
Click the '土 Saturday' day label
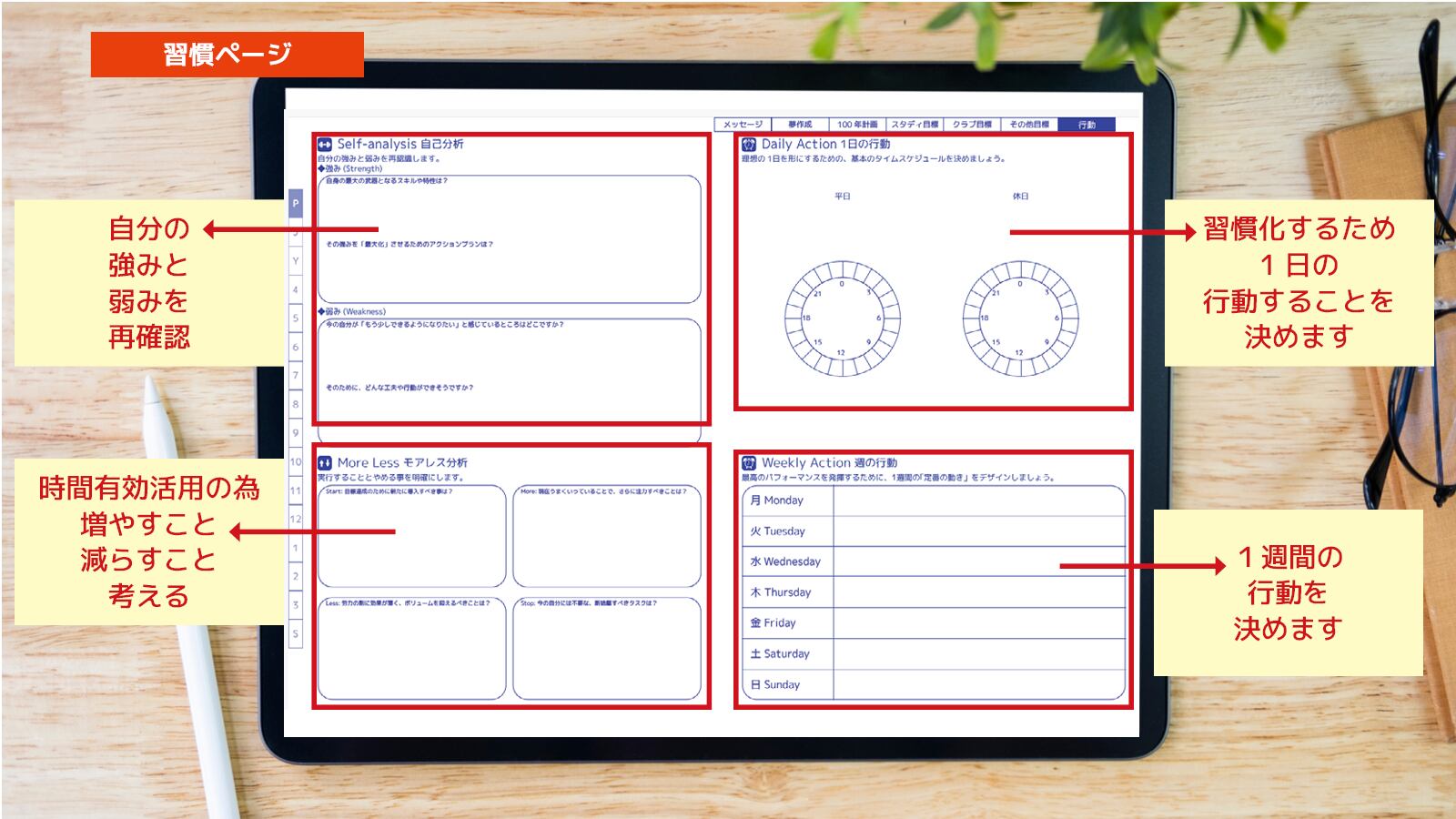coord(780,653)
